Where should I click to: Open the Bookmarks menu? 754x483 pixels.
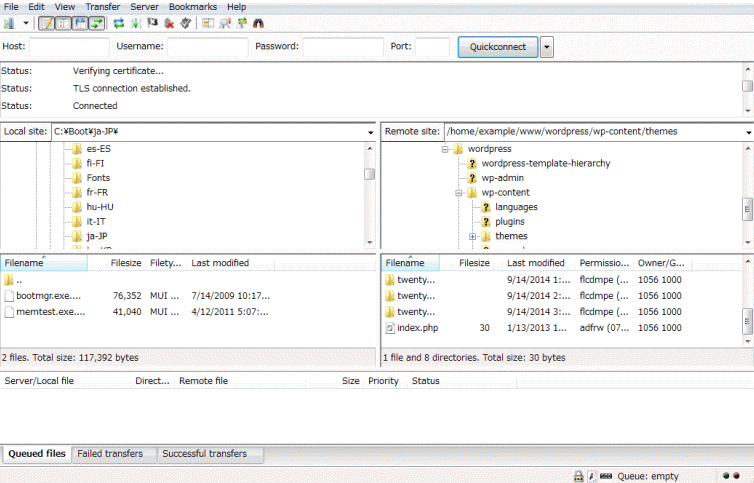click(x=192, y=7)
